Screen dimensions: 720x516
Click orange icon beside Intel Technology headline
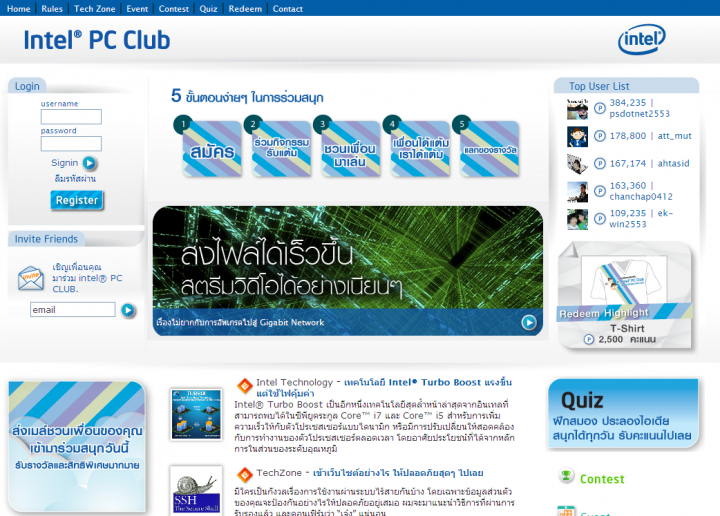[x=245, y=385]
